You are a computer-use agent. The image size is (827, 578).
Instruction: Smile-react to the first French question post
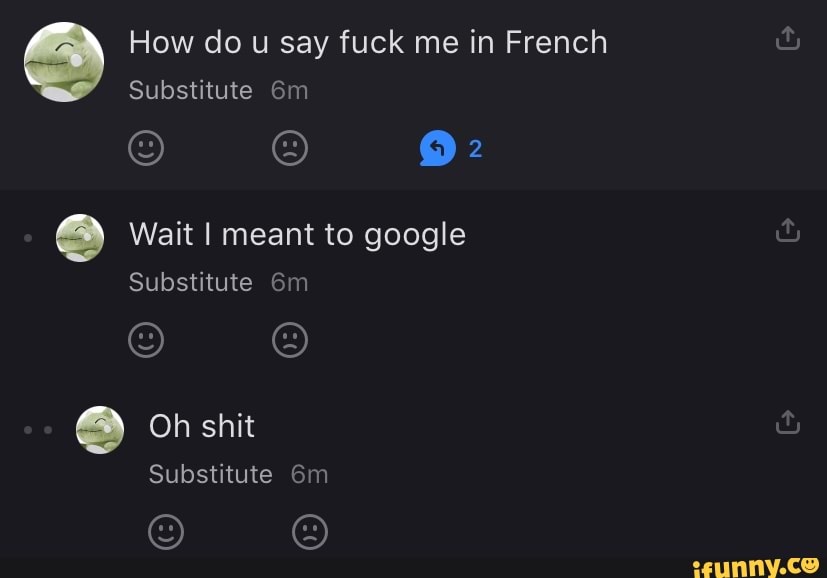[x=146, y=149]
